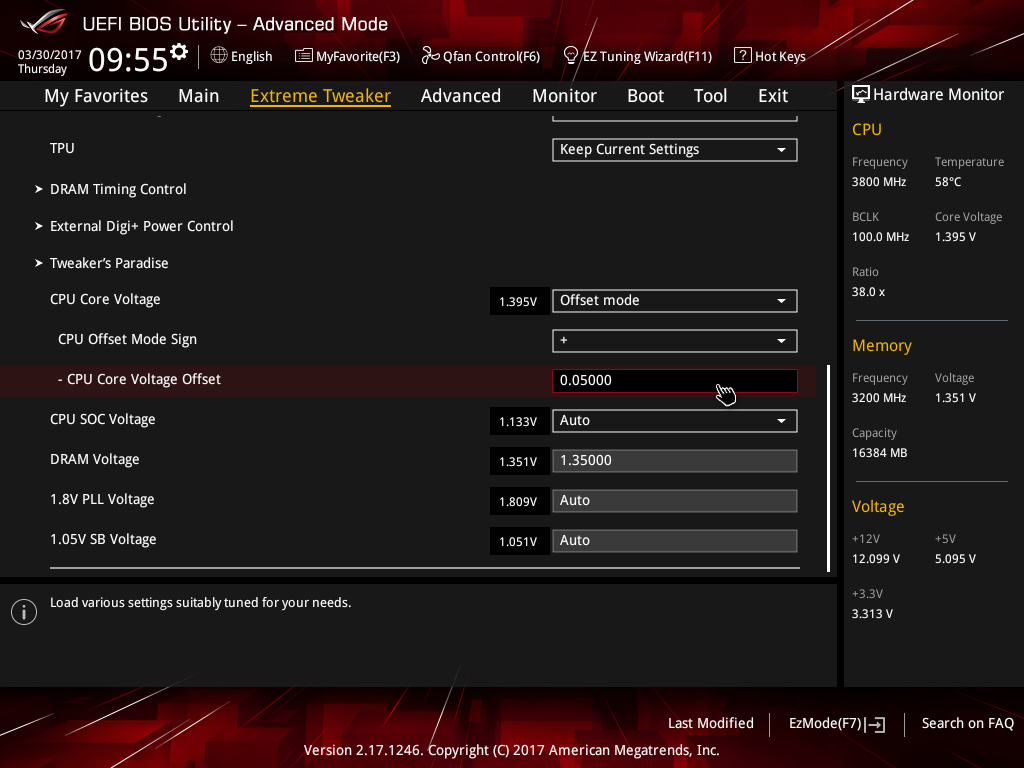1024x768 pixels.
Task: Open the TPU dropdown
Action: point(674,150)
